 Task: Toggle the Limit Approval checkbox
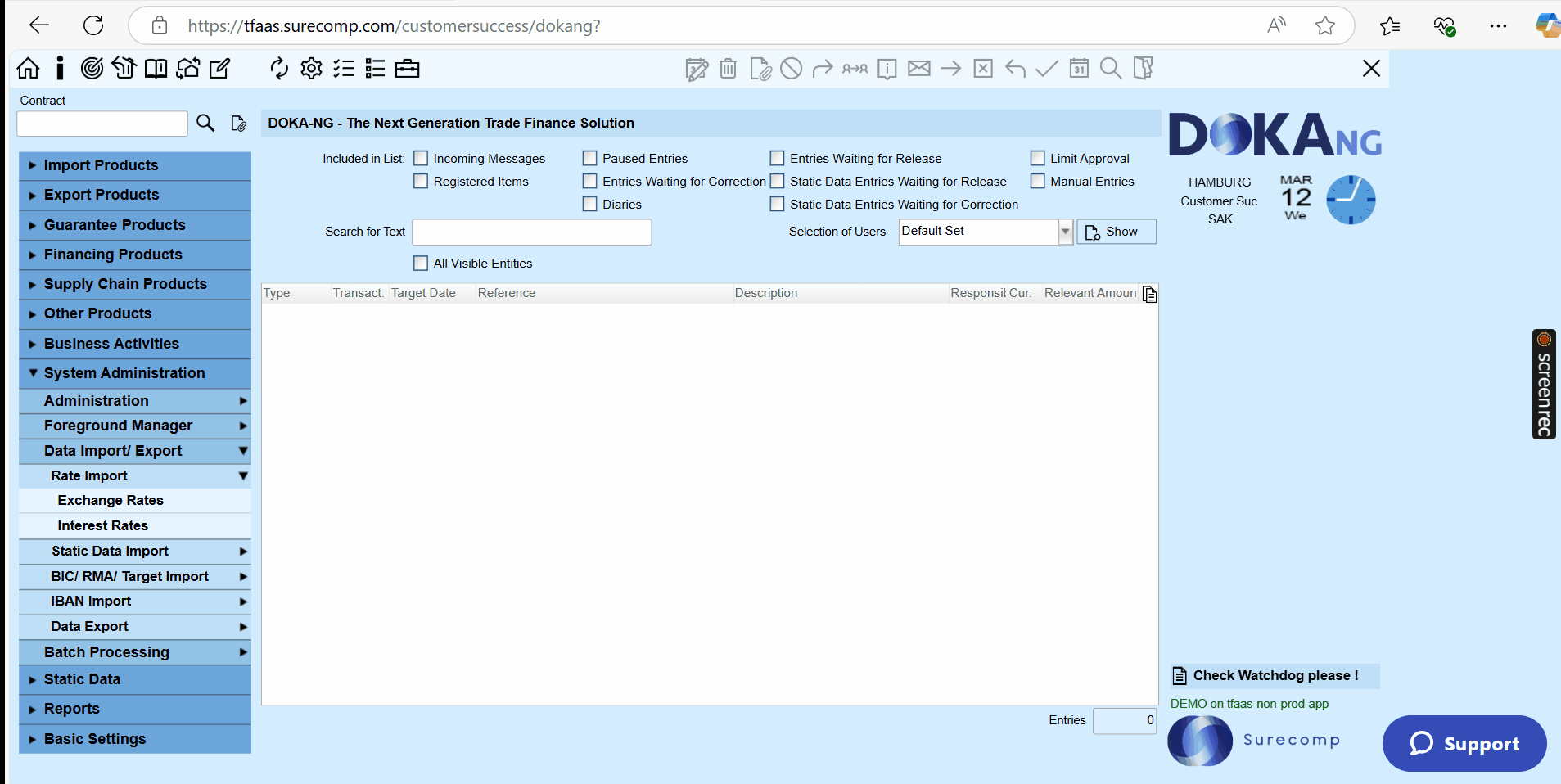(1037, 158)
